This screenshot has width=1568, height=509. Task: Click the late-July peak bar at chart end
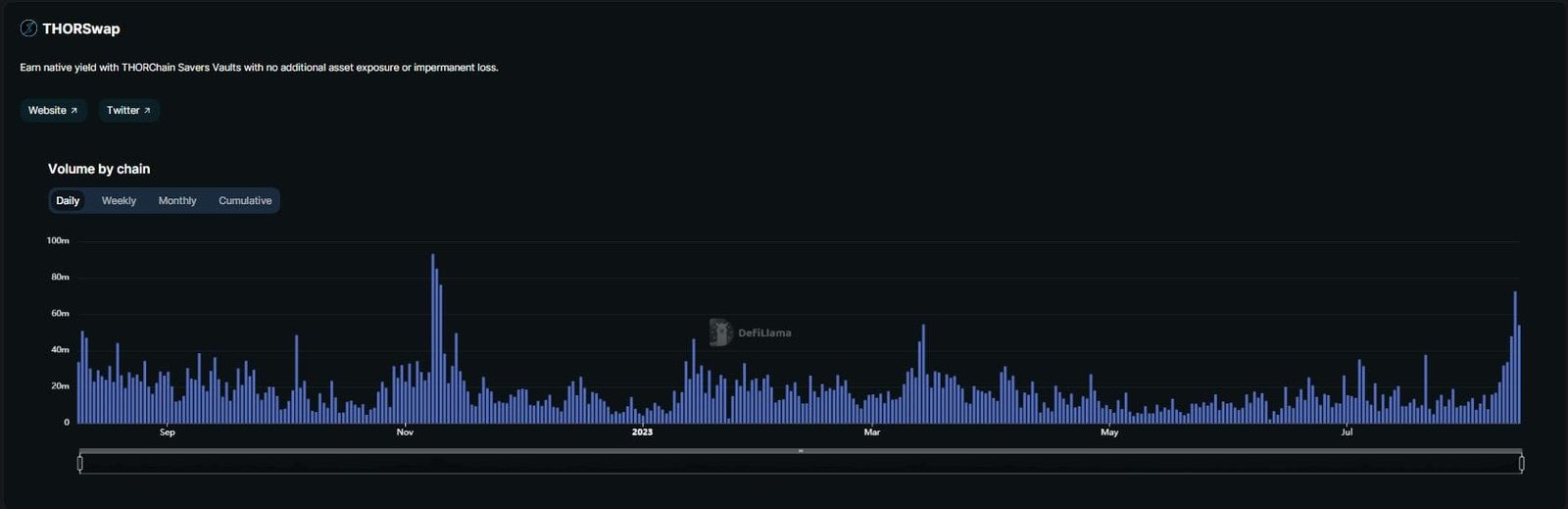coord(1515,357)
